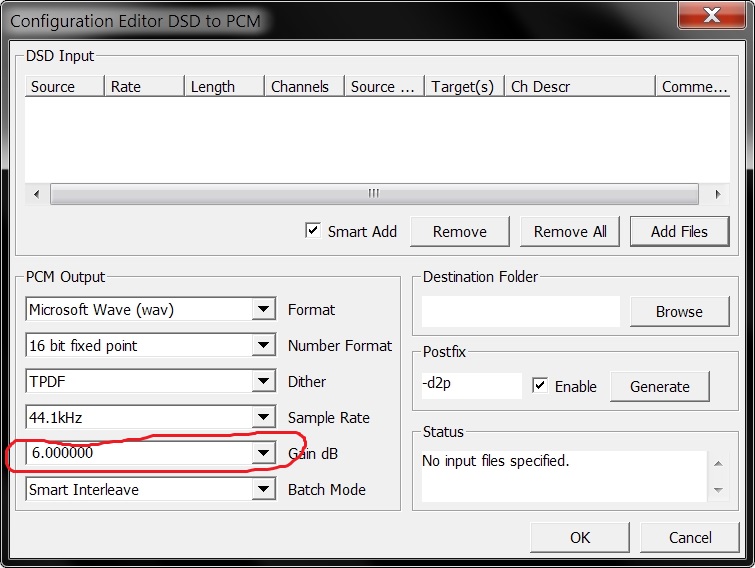
Task: Click the Status scroll up arrow
Action: (x=718, y=464)
